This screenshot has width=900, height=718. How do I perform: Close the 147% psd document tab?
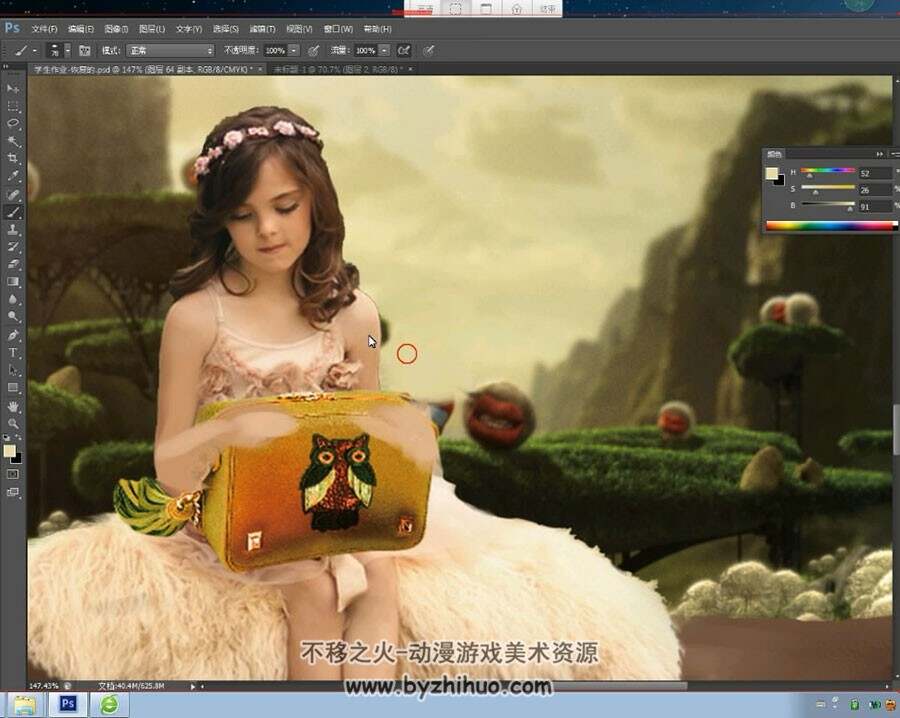[x=260, y=69]
